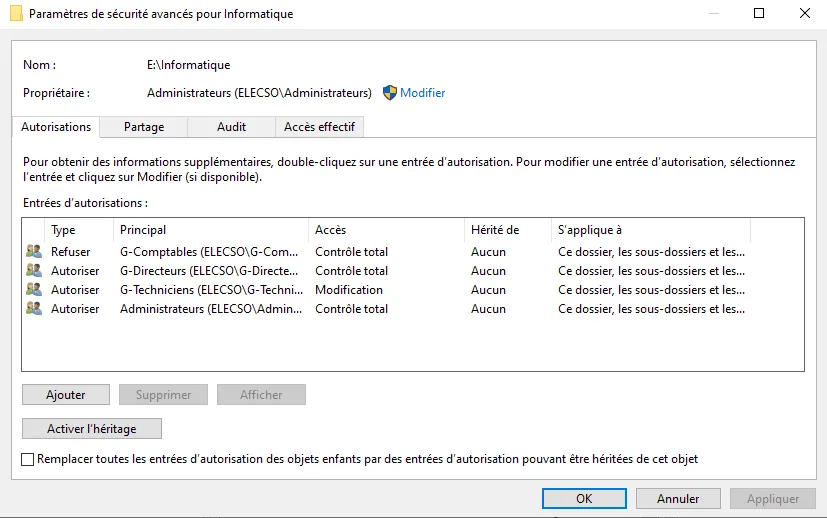Maximize the security settings window
The width and height of the screenshot is (827, 518).
pyautogui.click(x=758, y=14)
